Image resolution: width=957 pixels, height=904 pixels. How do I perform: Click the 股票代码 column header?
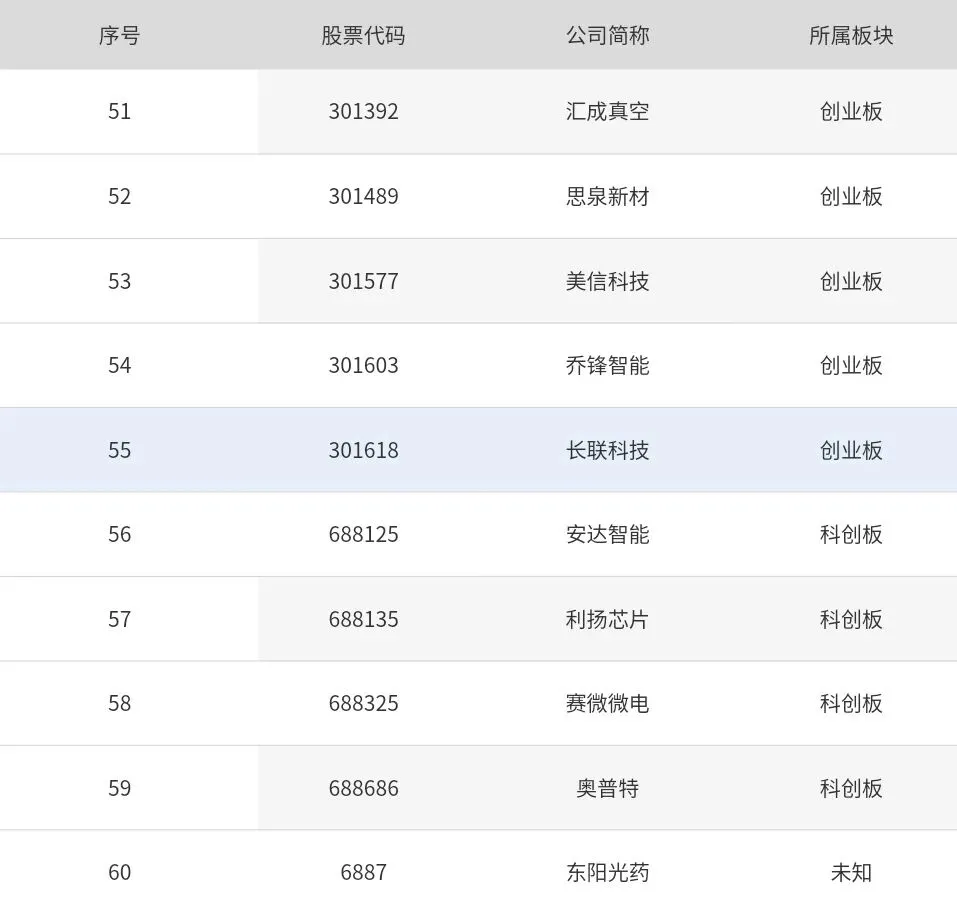tap(363, 35)
